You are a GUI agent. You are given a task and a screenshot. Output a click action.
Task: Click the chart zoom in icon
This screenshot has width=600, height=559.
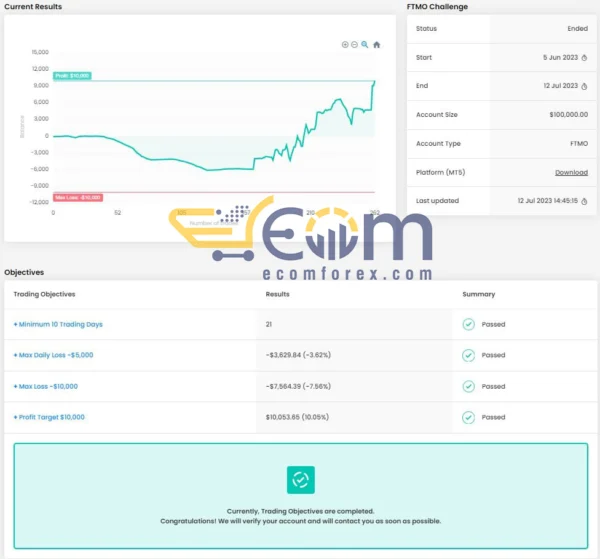click(x=345, y=45)
